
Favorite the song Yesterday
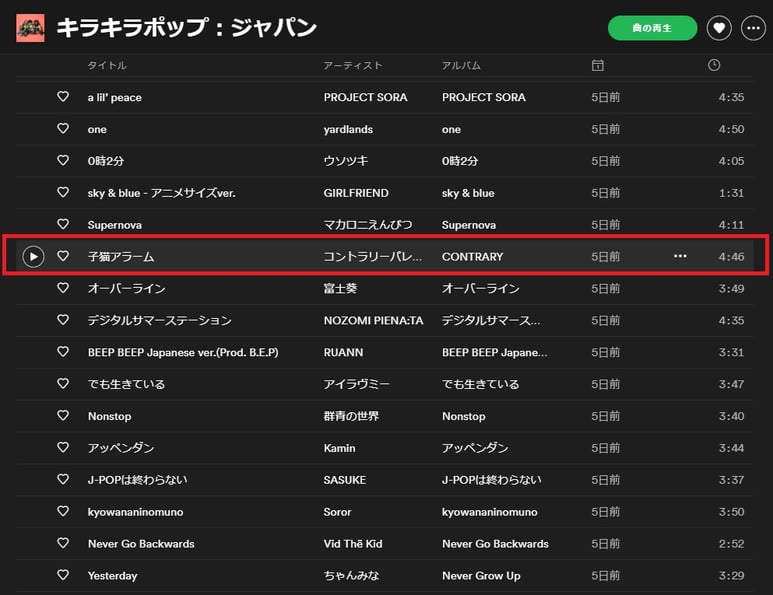[x=63, y=576]
